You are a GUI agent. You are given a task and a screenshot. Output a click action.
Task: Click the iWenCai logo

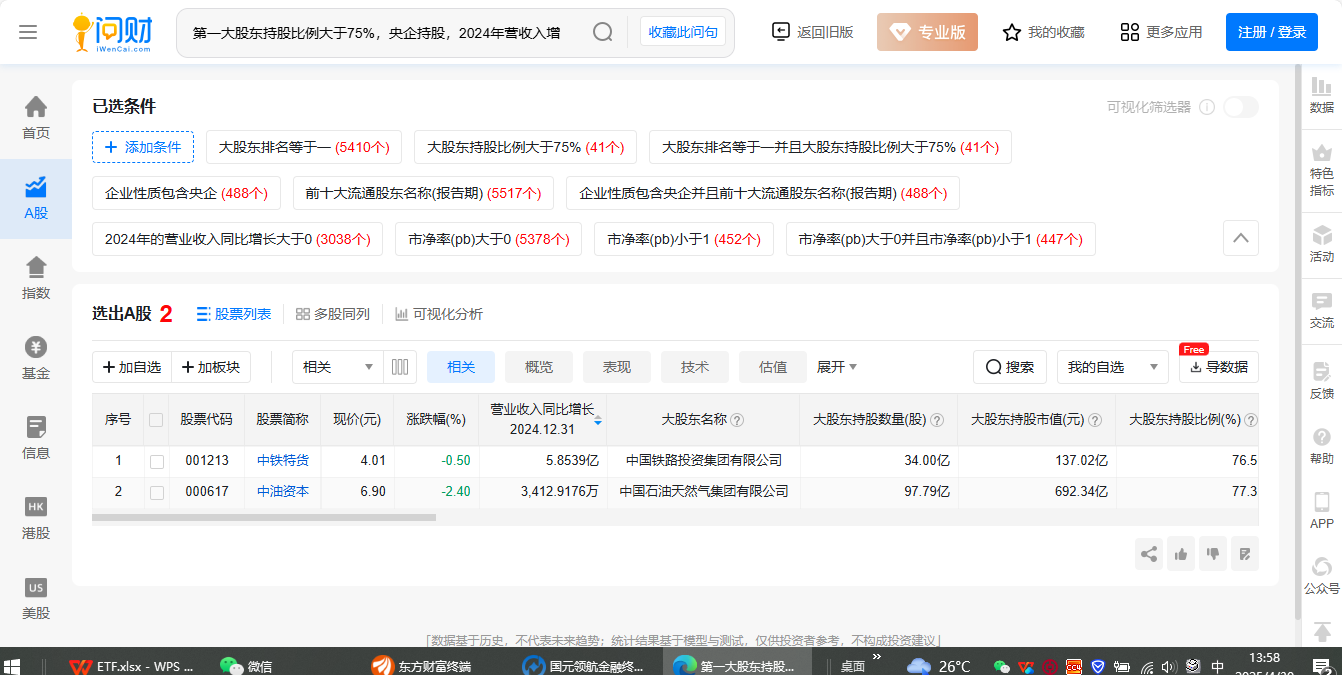[114, 32]
